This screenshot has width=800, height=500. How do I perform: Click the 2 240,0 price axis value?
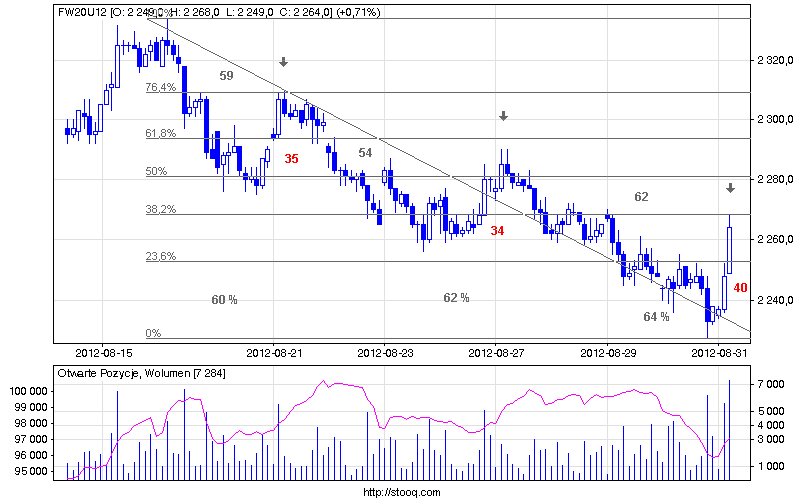point(776,300)
